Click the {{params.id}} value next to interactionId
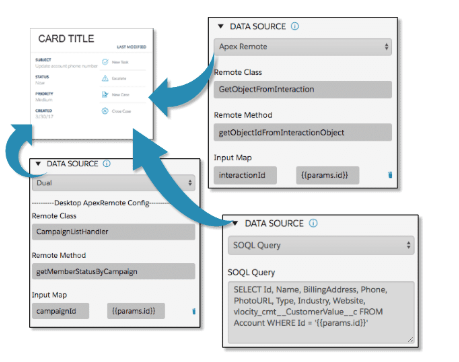Viewport: 459px width, 362px height. point(328,175)
